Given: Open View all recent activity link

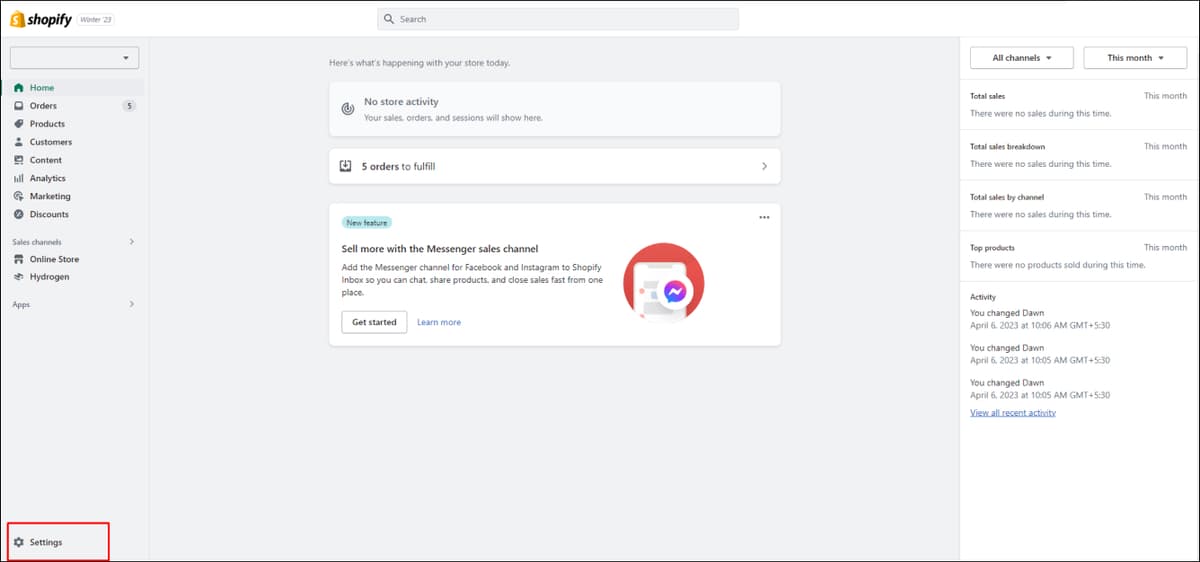Looking at the screenshot, I should (1013, 412).
